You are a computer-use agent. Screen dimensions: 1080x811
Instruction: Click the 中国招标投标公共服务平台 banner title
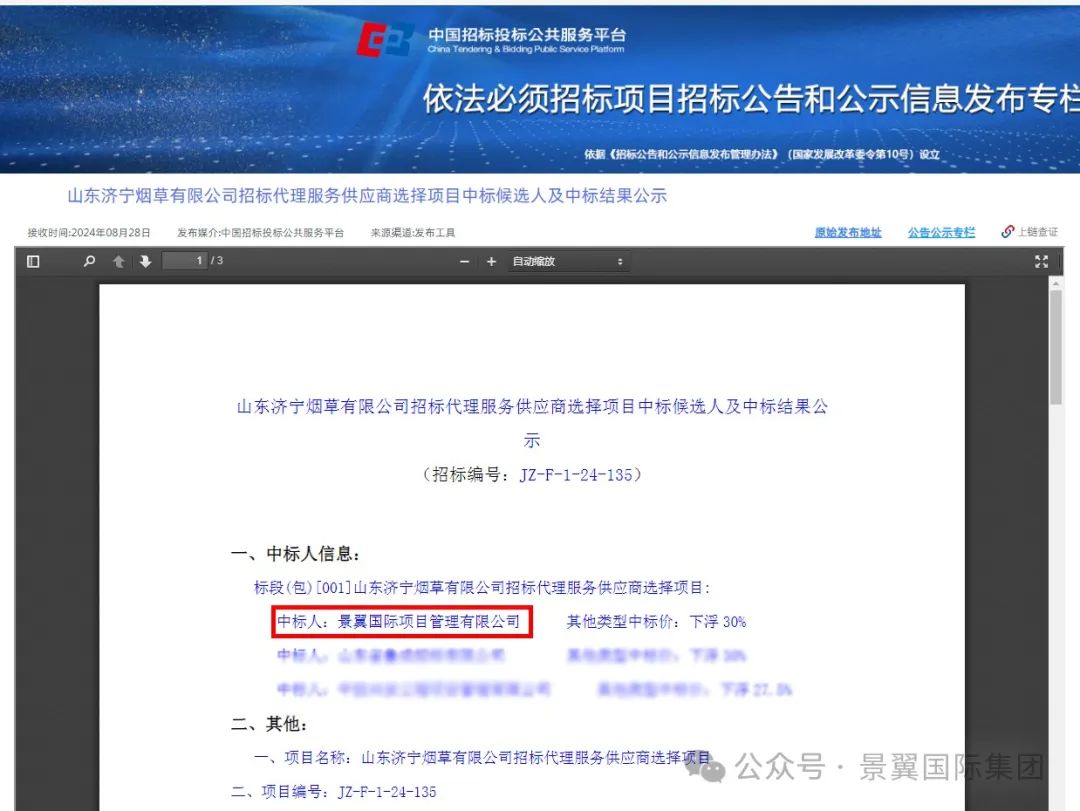point(527,34)
